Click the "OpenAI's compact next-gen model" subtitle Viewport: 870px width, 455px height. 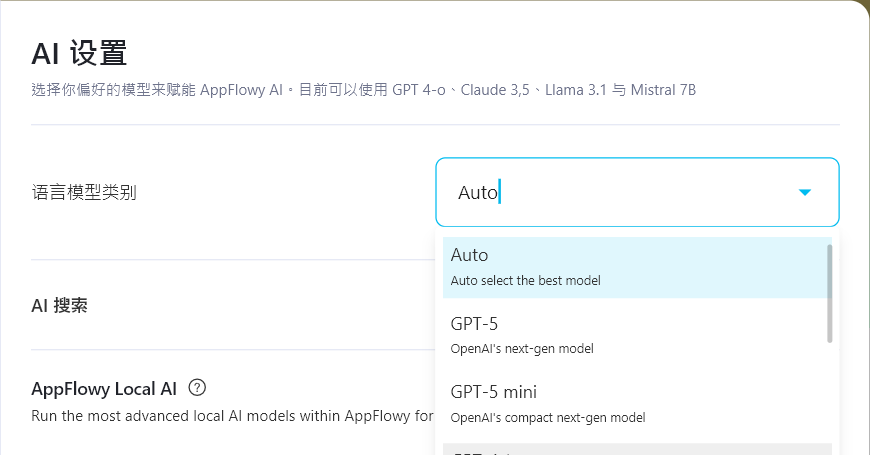click(548, 417)
